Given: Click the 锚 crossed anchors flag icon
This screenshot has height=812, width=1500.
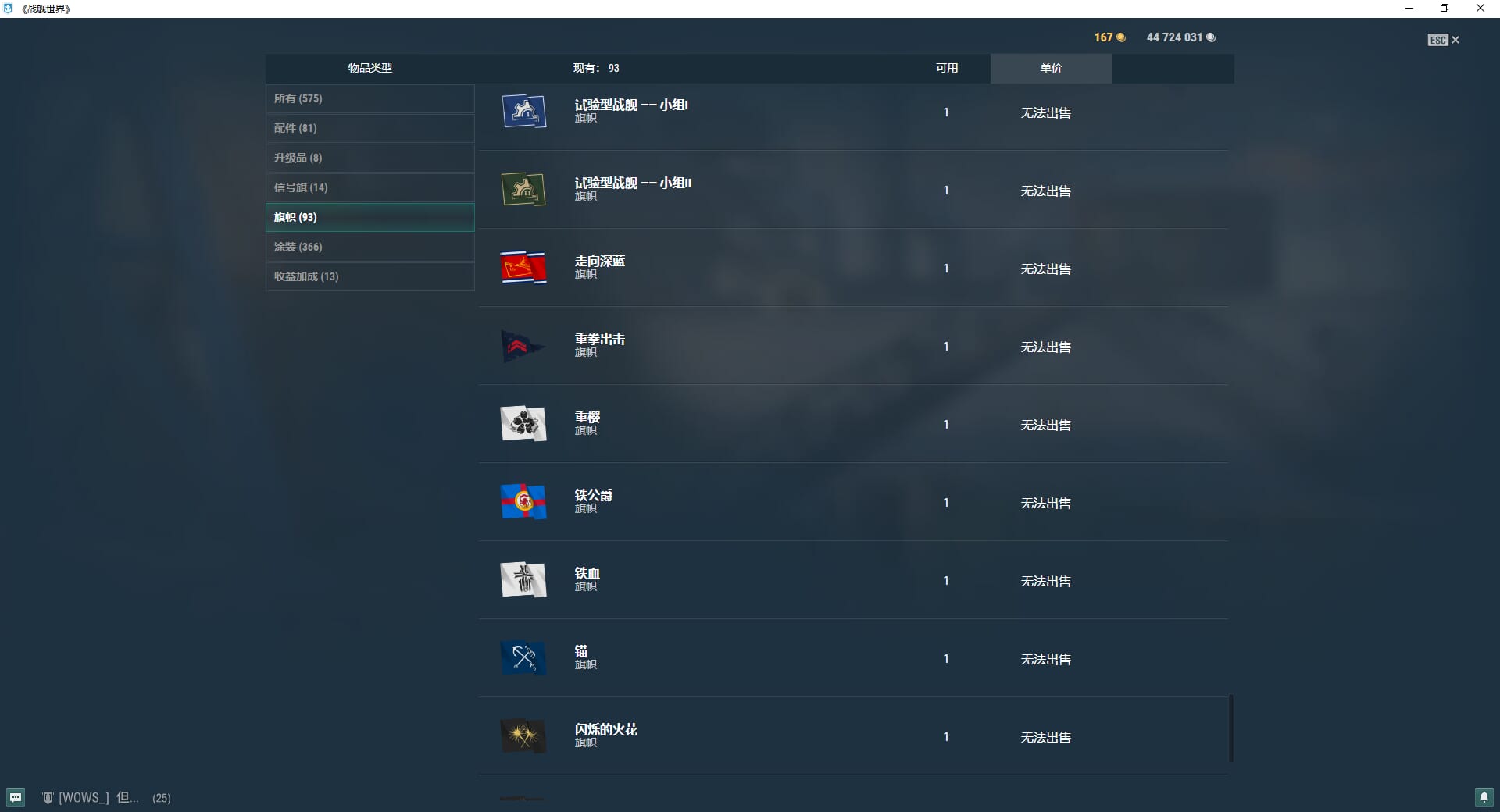Looking at the screenshot, I should (523, 658).
